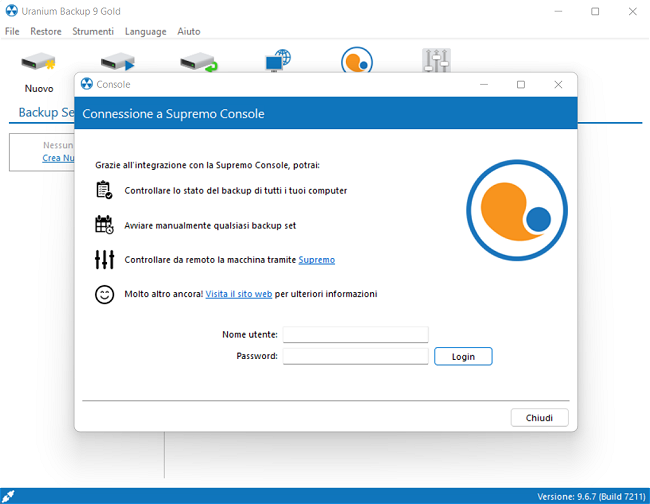Viewport: 650px width, 504px height.
Task: Minimize the Console dialog window
Action: pos(484,85)
